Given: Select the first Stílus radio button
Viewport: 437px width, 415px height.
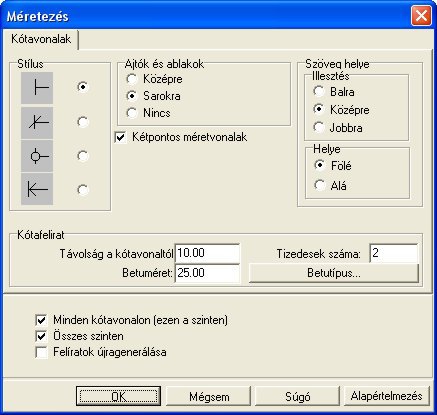Looking at the screenshot, I should coord(83,87).
